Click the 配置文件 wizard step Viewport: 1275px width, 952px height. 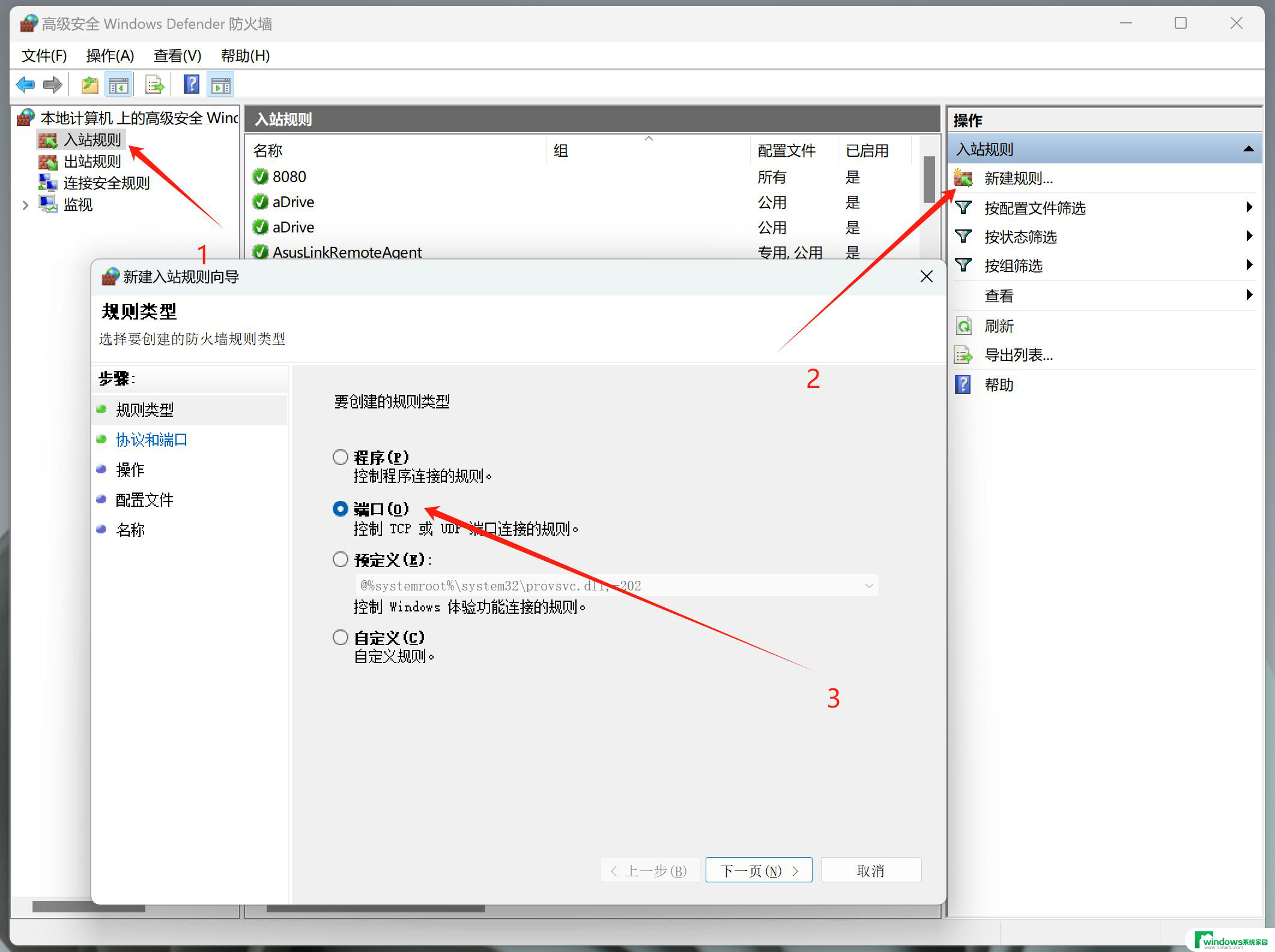[x=145, y=500]
